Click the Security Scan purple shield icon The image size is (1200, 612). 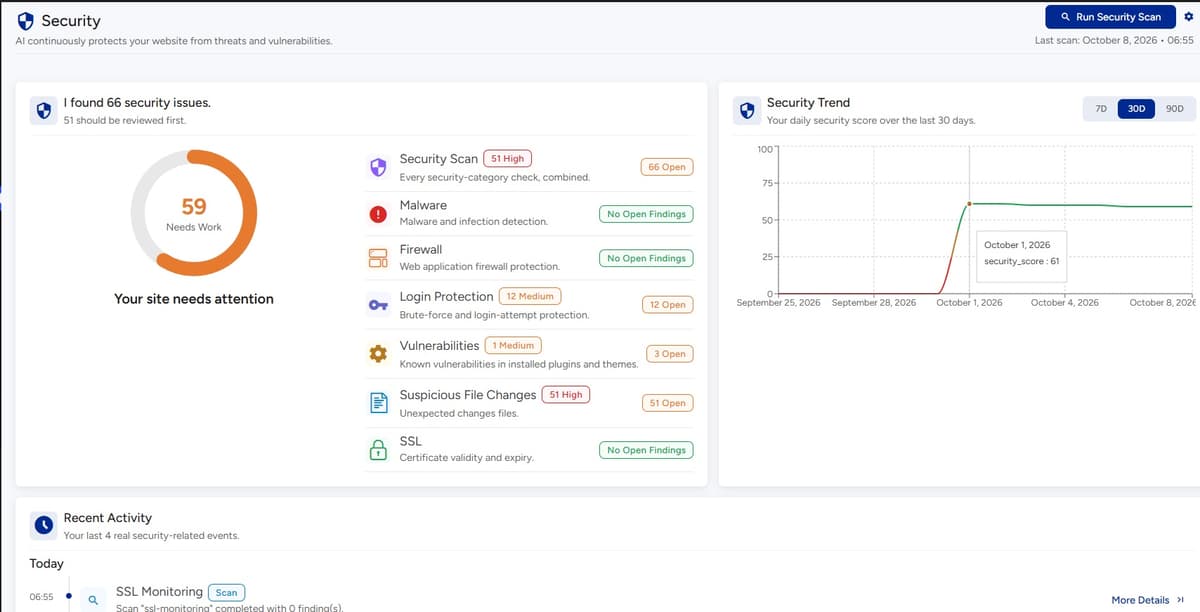point(378,167)
